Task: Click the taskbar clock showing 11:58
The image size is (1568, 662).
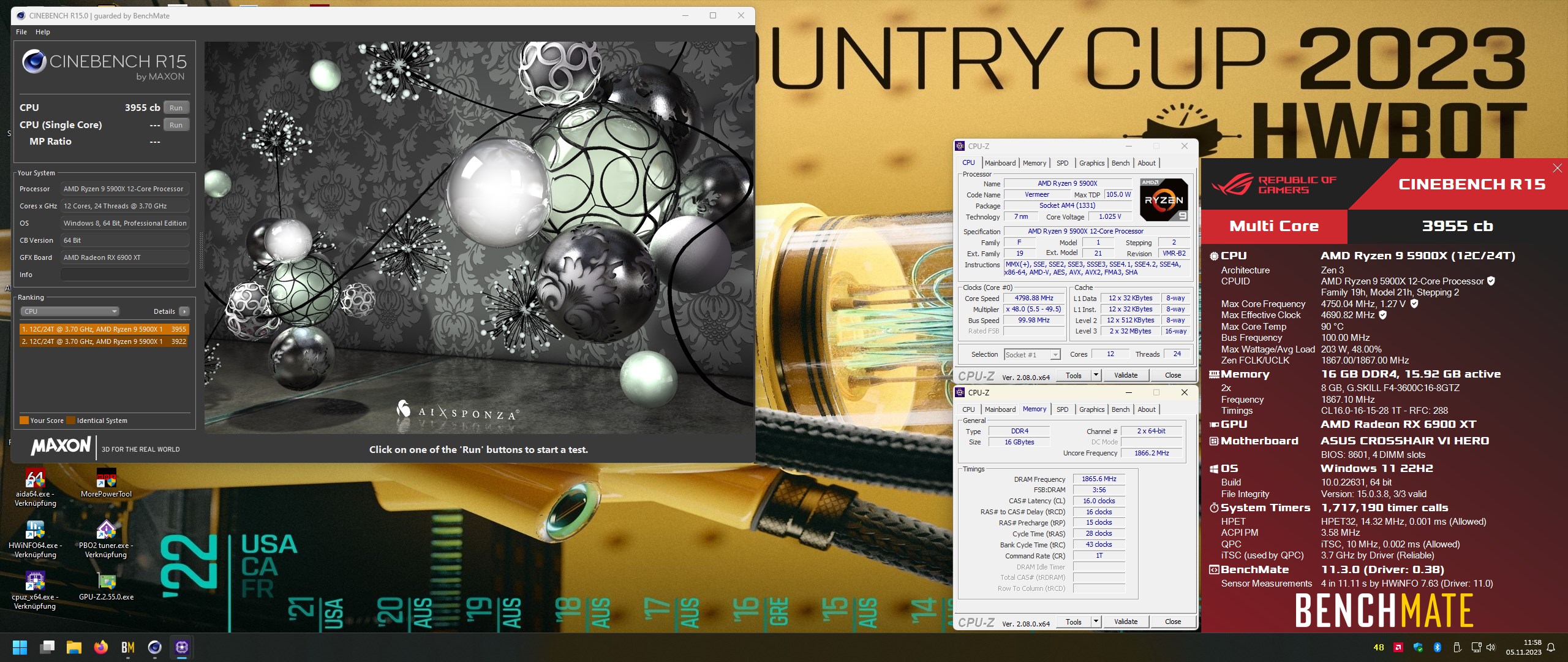Action: (x=1524, y=647)
